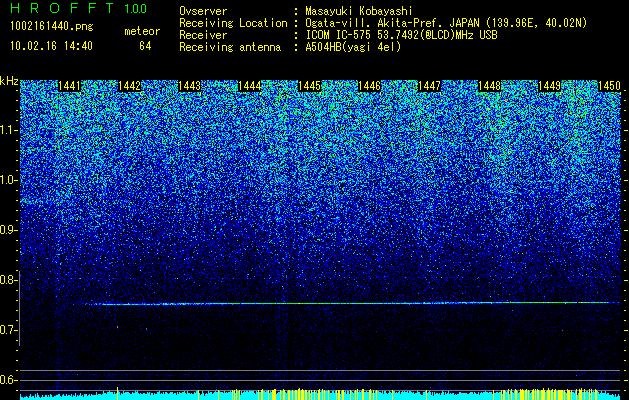The width and height of the screenshot is (629, 400).
Task: Click the 1441 time marker
Action: pos(69,86)
